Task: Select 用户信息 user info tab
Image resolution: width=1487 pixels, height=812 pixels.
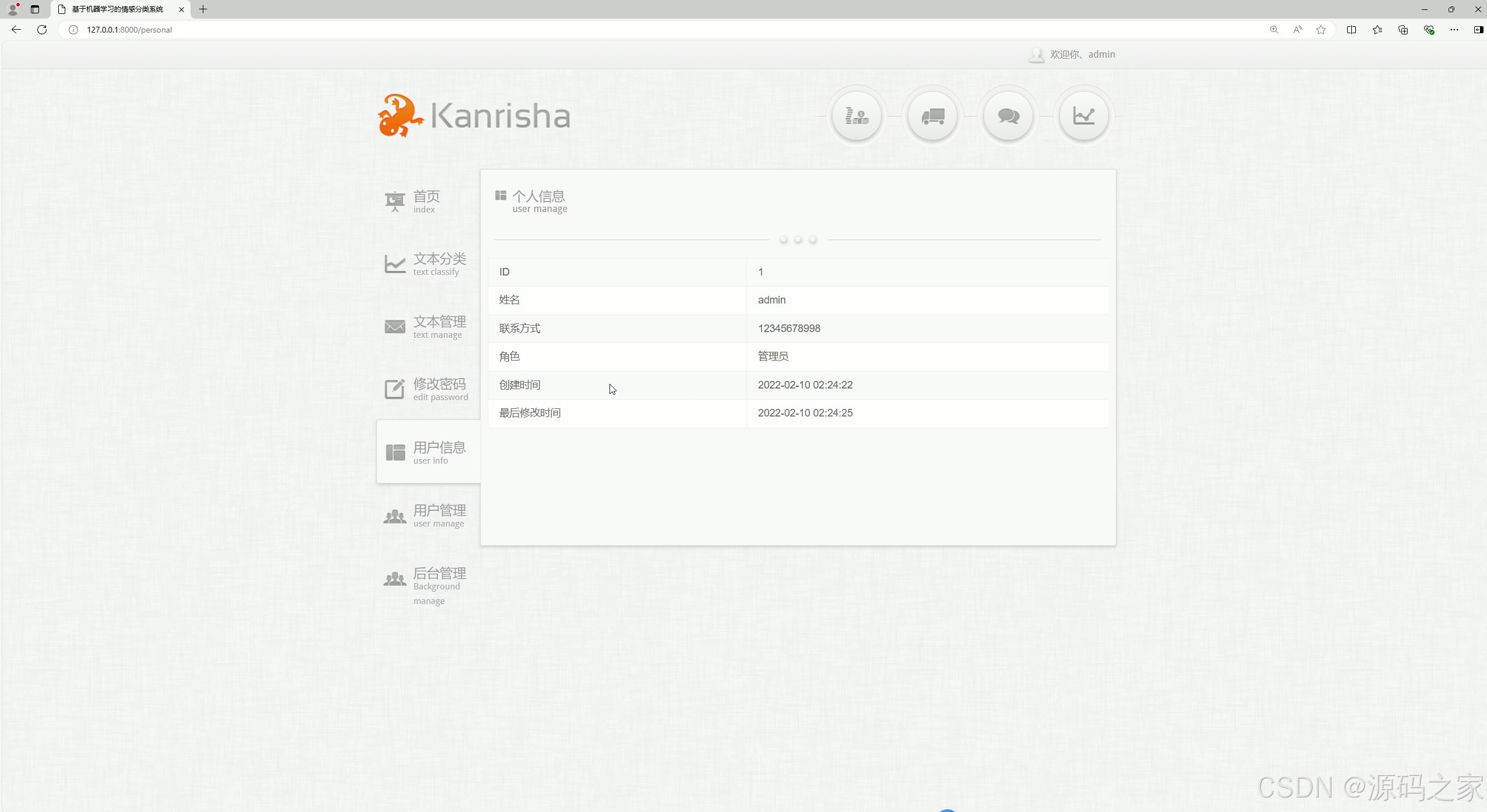Action: (x=439, y=453)
